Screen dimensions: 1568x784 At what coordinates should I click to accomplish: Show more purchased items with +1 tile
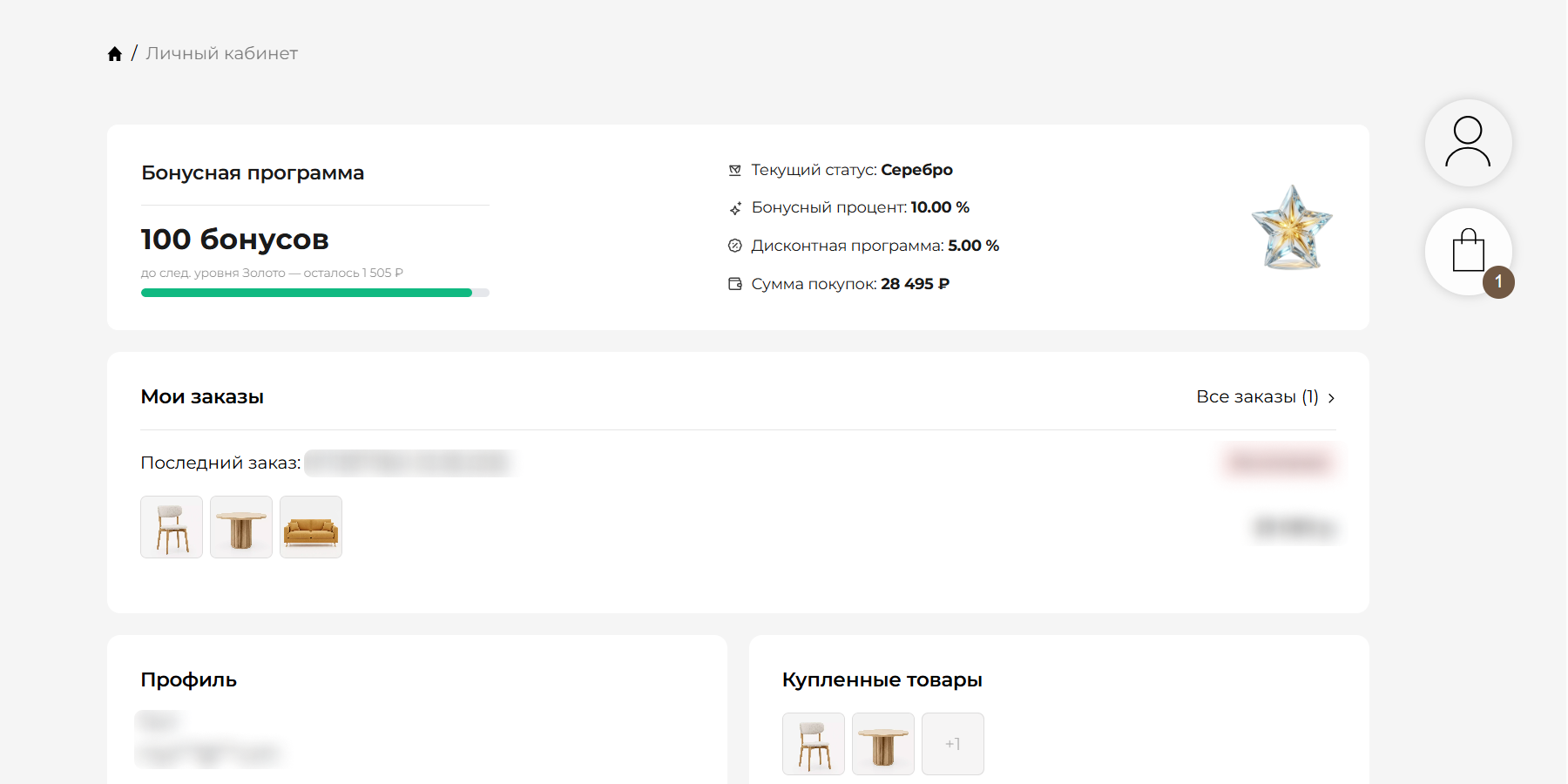(953, 744)
